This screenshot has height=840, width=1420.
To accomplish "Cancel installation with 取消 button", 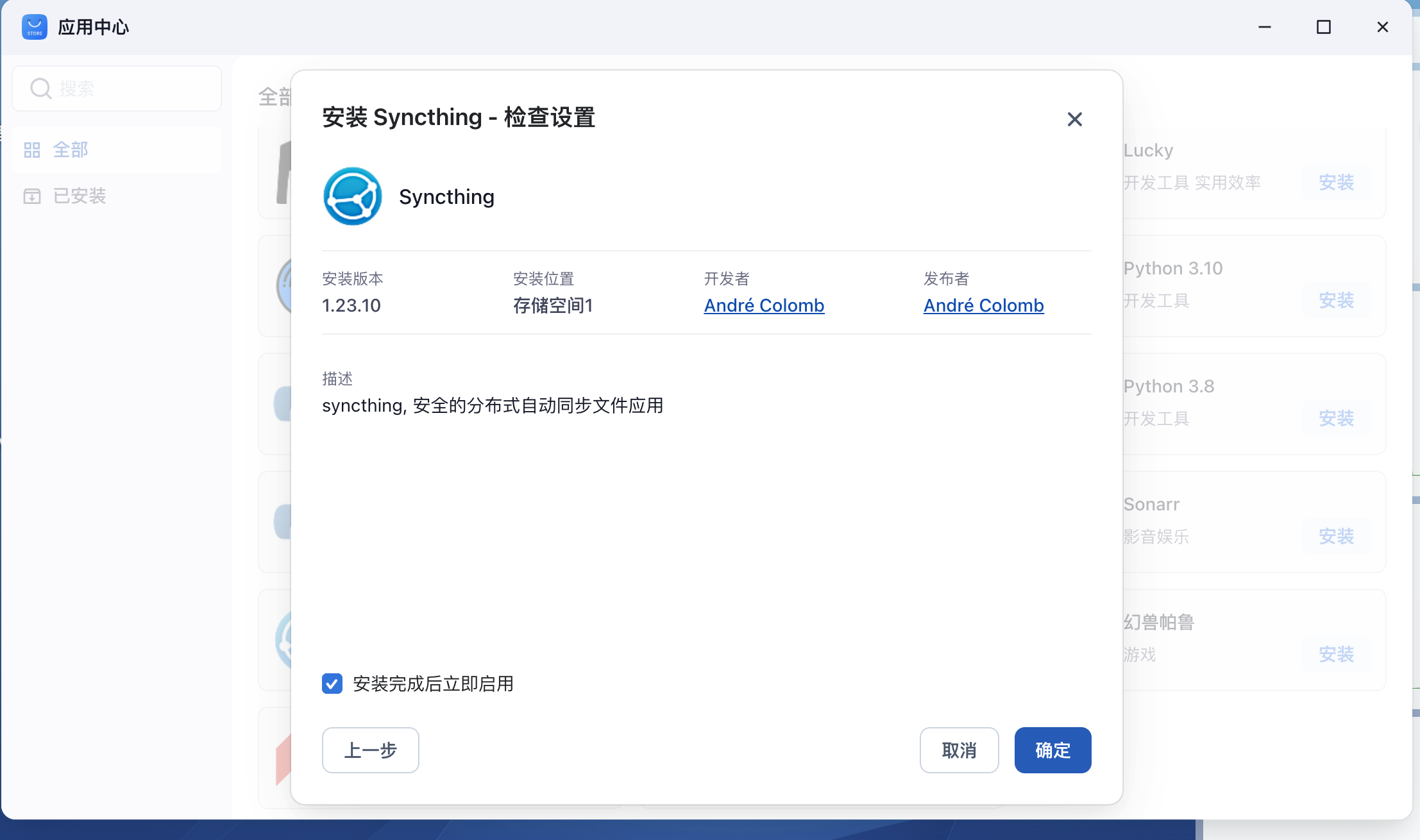I will [x=959, y=750].
